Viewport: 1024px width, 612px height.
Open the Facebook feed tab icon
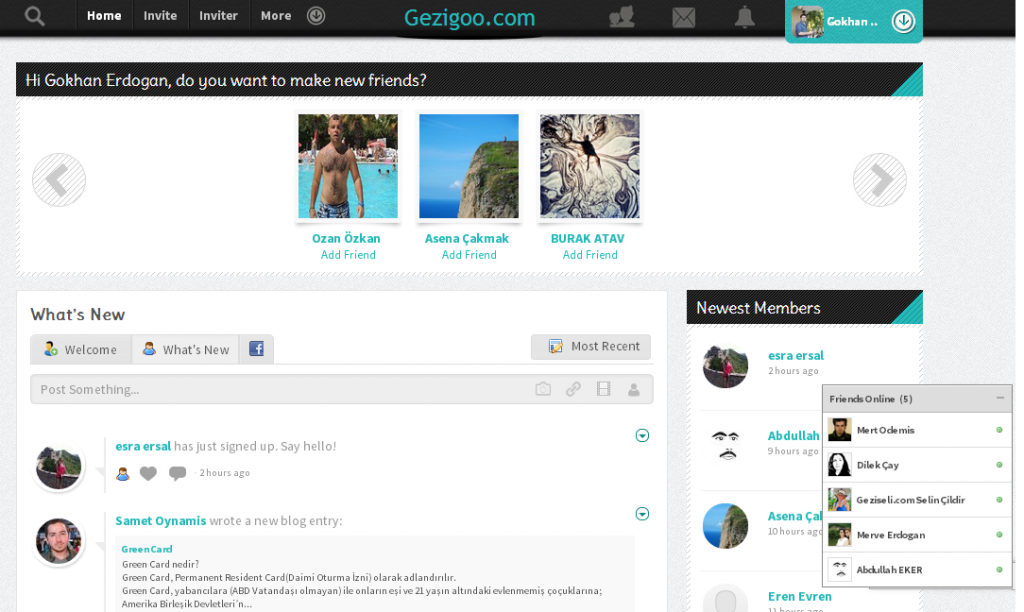click(x=258, y=349)
